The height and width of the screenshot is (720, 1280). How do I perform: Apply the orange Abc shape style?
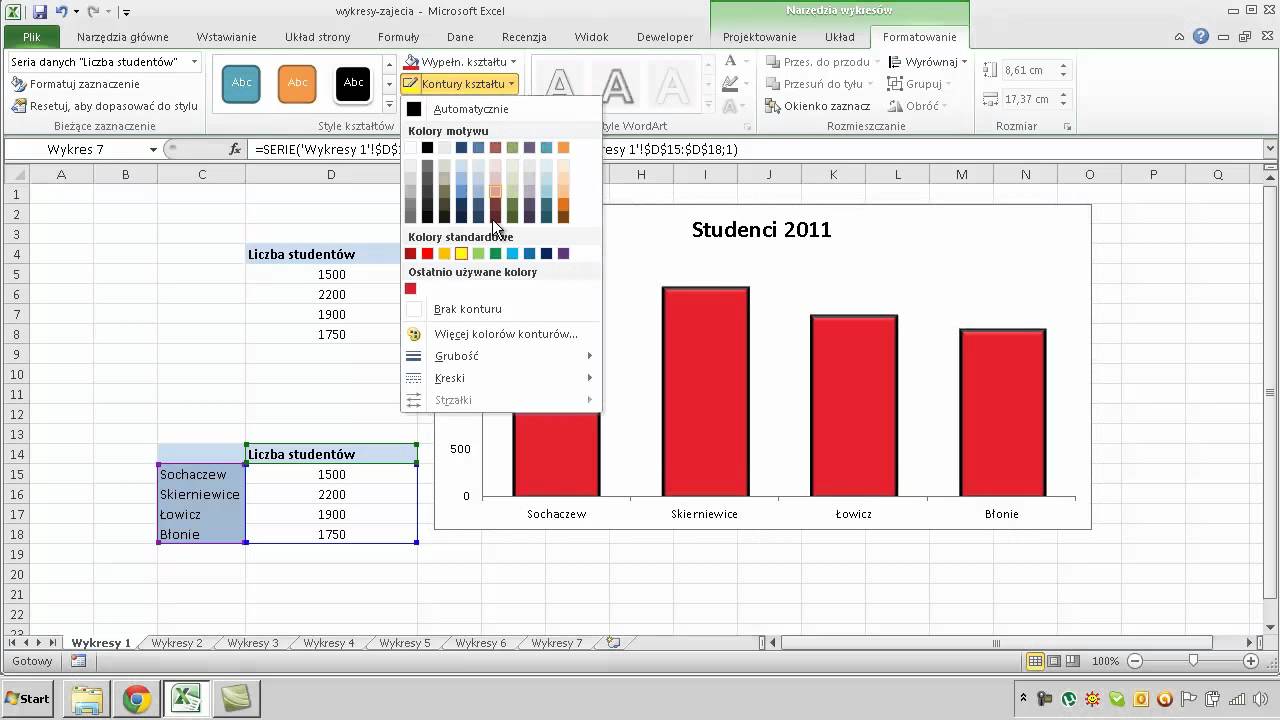[298, 83]
